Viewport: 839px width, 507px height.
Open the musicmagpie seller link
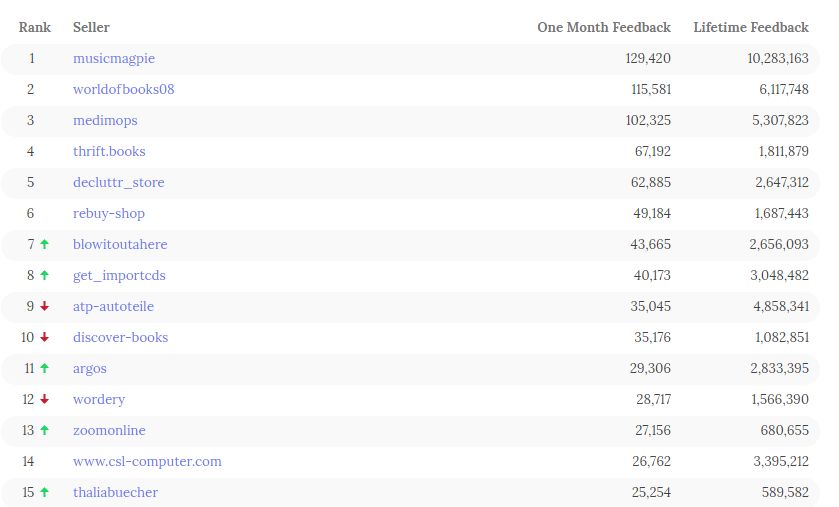pyautogui.click(x=115, y=58)
